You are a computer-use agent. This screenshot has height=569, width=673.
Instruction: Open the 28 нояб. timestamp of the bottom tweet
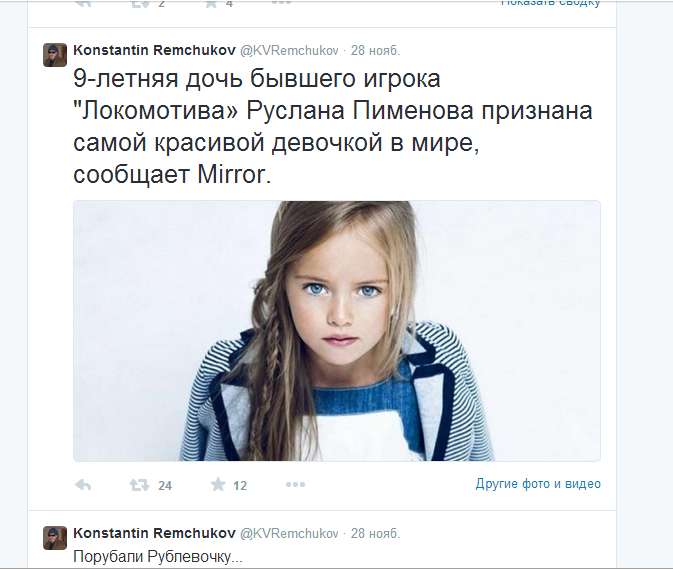coord(376,533)
